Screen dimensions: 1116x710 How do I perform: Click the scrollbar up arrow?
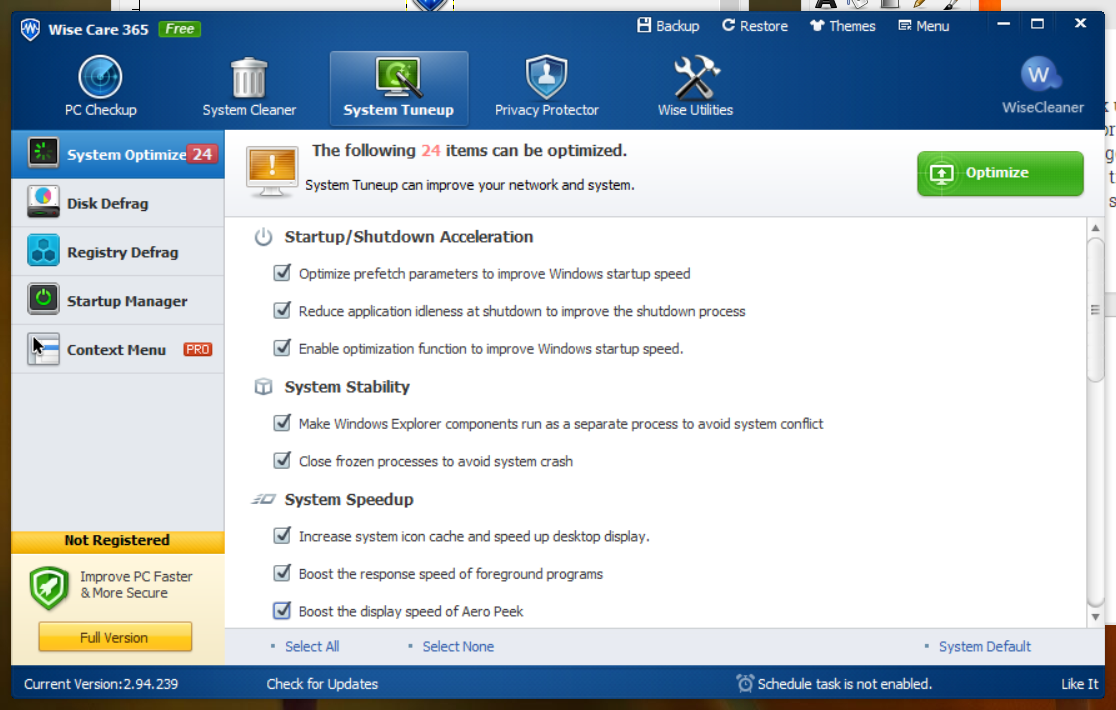click(x=1095, y=228)
